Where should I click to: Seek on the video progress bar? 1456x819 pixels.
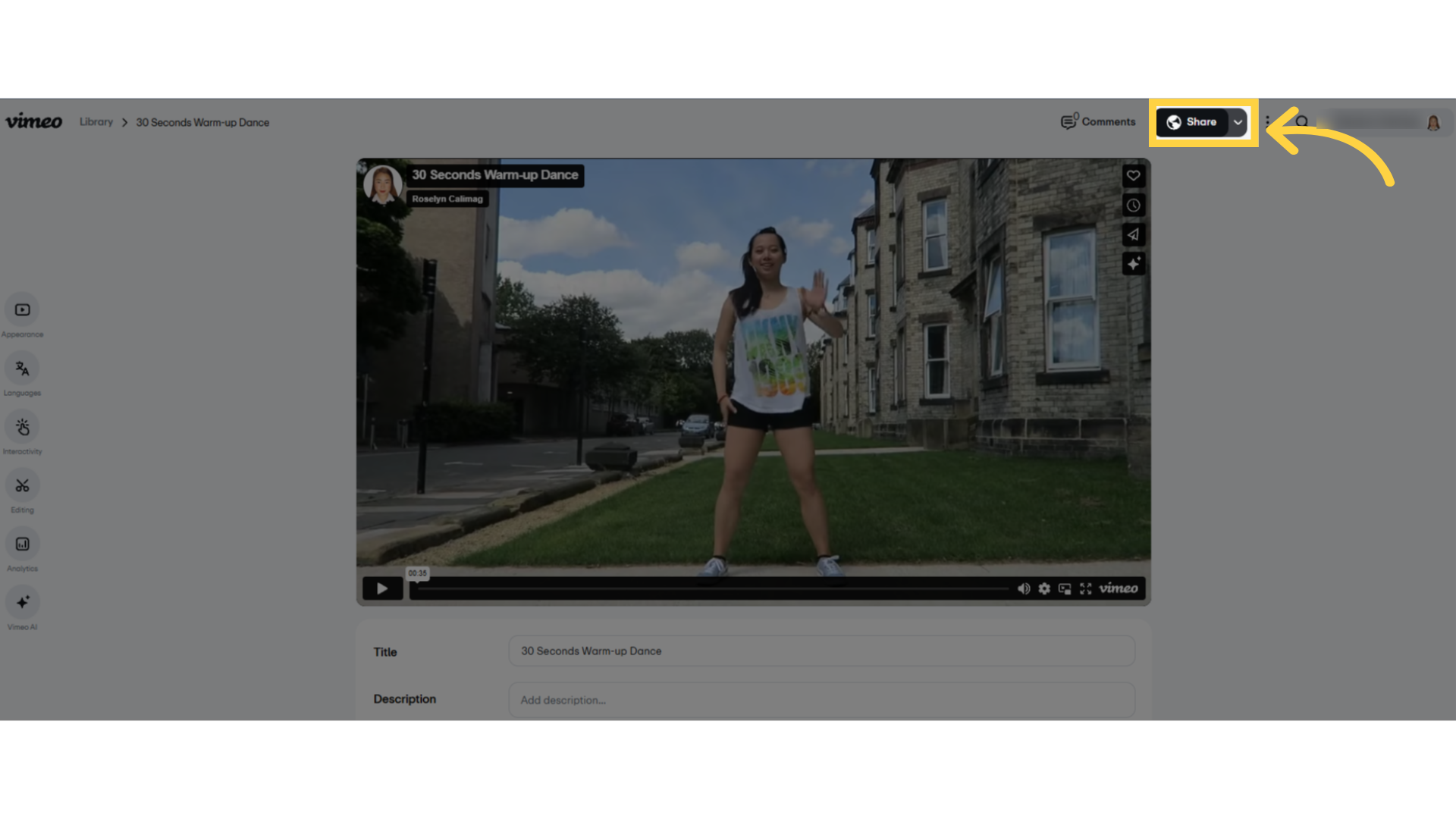(713, 588)
